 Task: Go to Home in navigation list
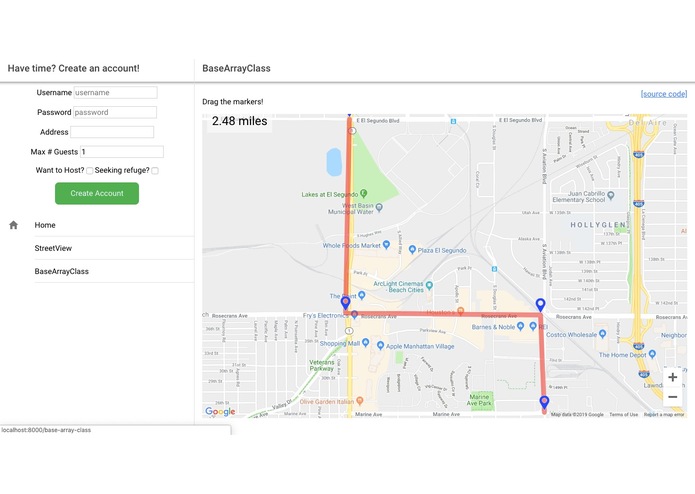point(45,225)
